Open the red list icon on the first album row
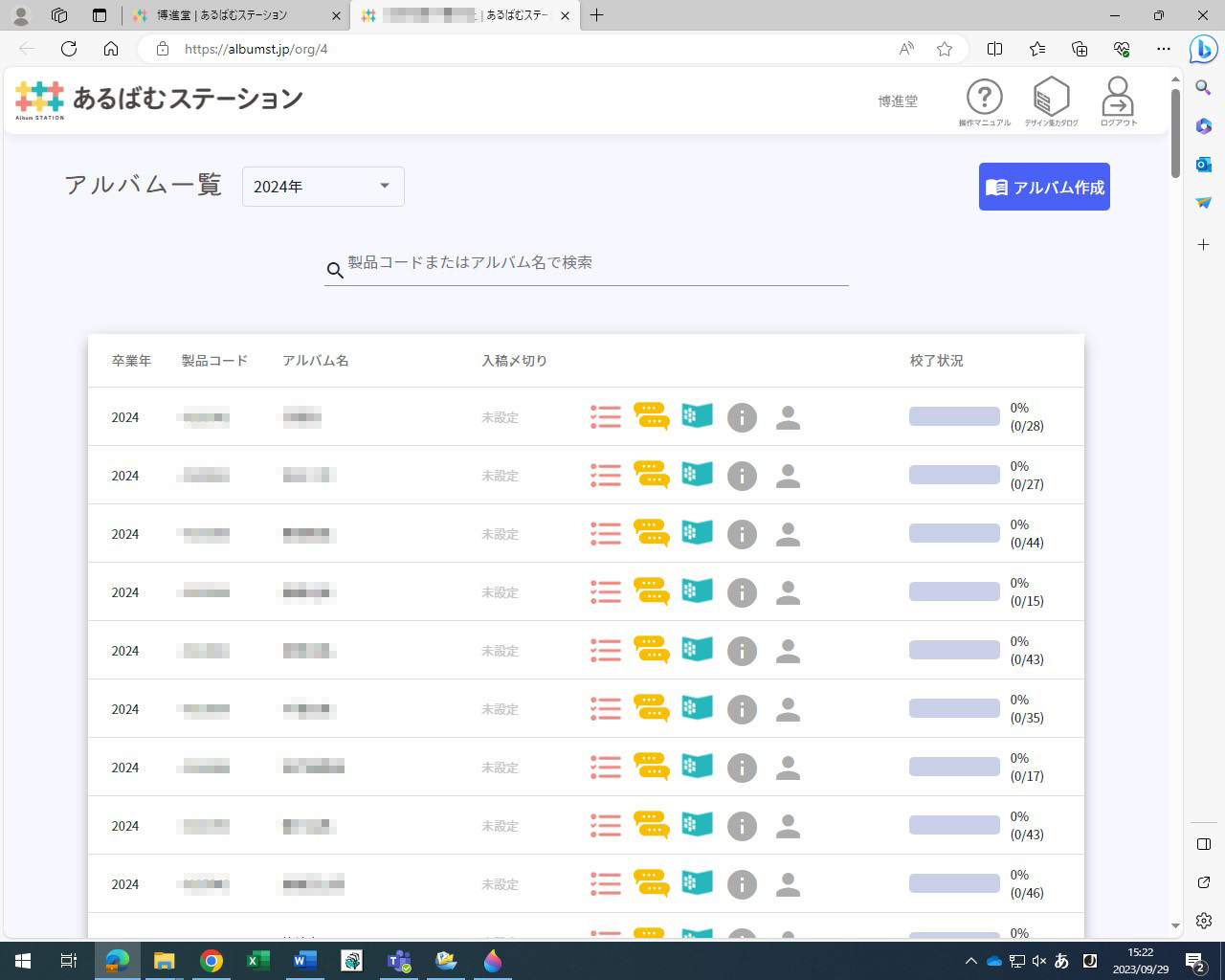The height and width of the screenshot is (980, 1225). [x=606, y=416]
